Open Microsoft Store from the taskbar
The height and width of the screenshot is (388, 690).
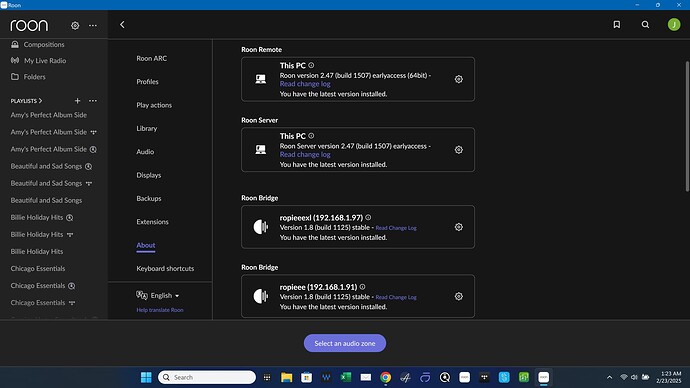[x=306, y=377]
